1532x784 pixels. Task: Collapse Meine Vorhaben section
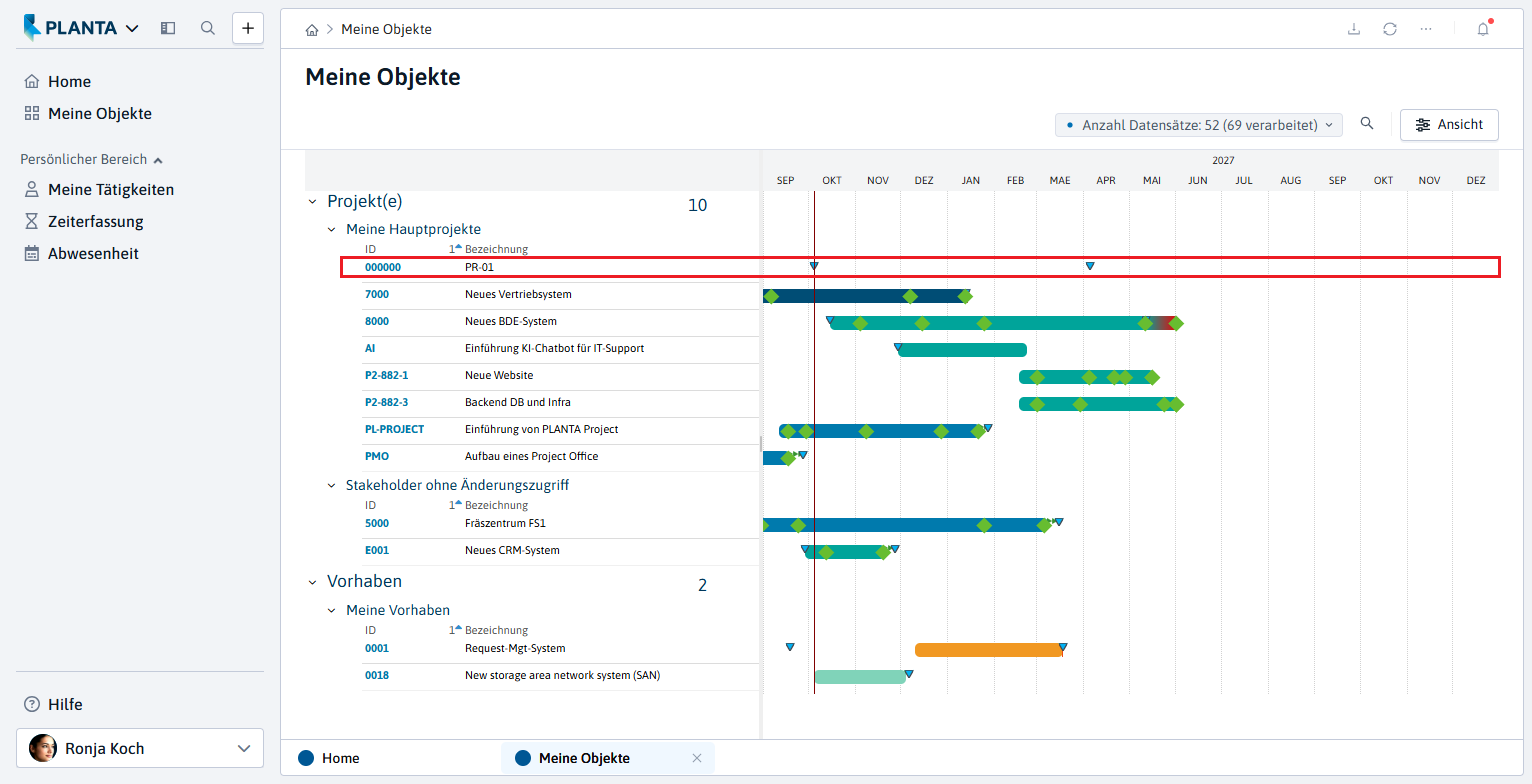pos(332,611)
